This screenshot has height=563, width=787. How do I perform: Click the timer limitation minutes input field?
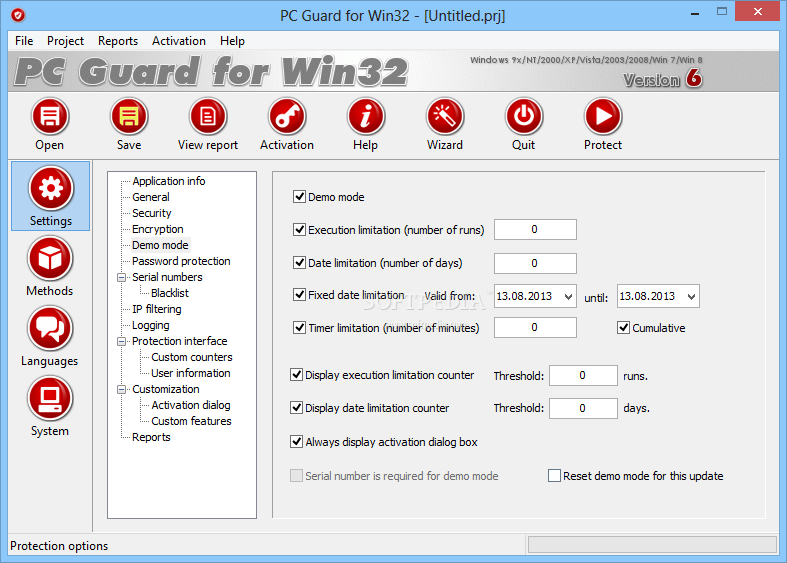coord(535,328)
